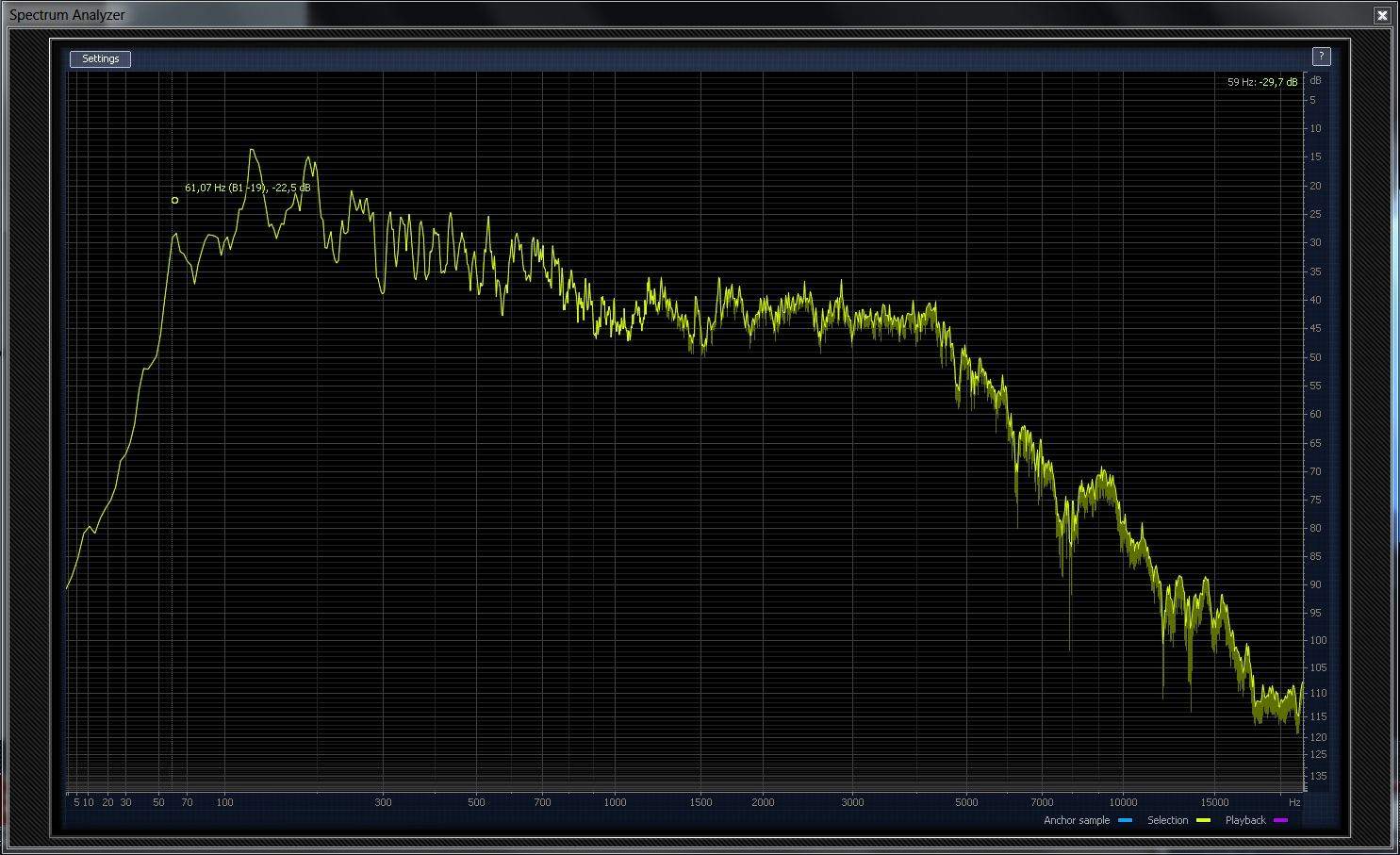
Task: Click the 50 label on dB scale
Action: pos(1314,357)
